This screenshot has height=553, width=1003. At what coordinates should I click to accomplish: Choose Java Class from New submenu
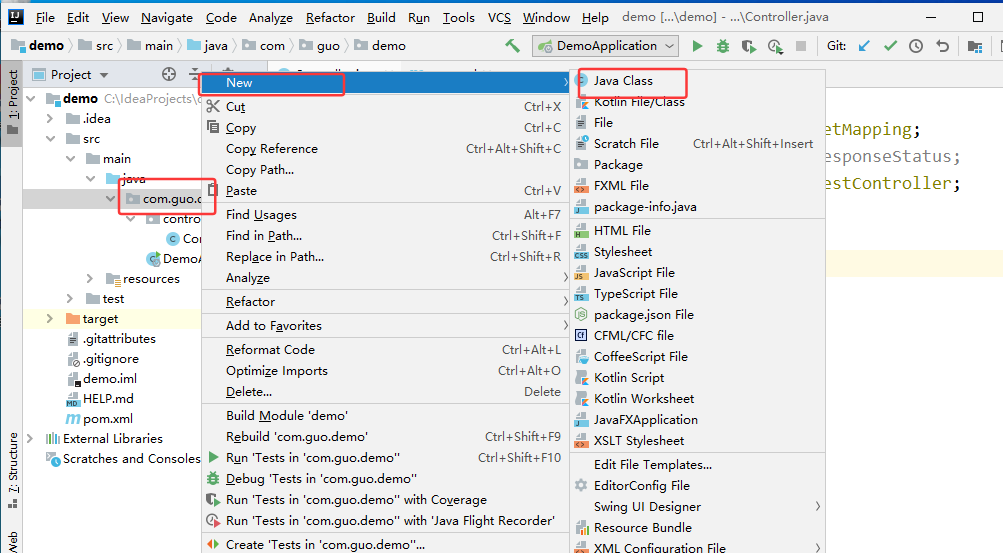pos(697,81)
